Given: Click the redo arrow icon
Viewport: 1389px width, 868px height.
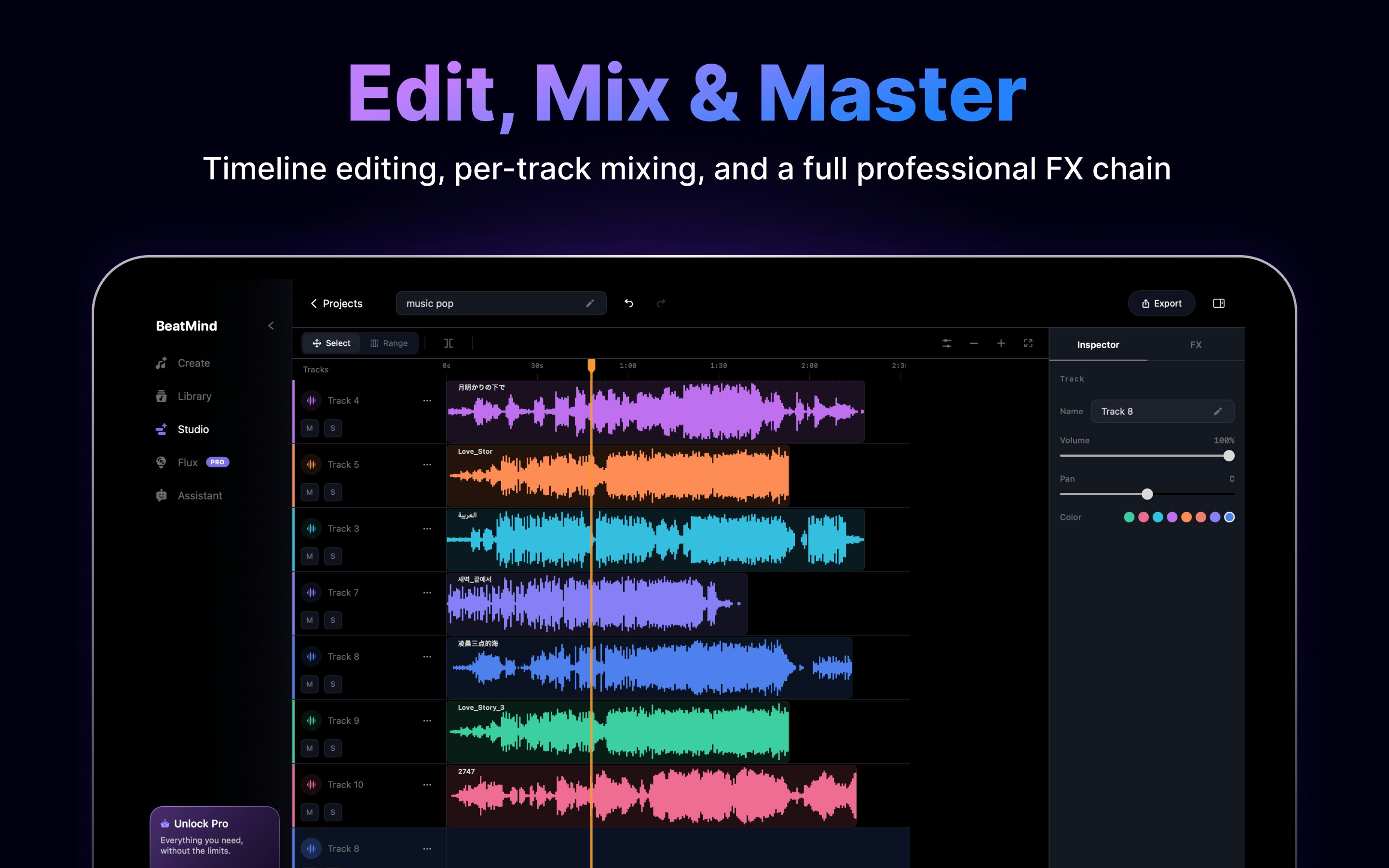Looking at the screenshot, I should (661, 303).
